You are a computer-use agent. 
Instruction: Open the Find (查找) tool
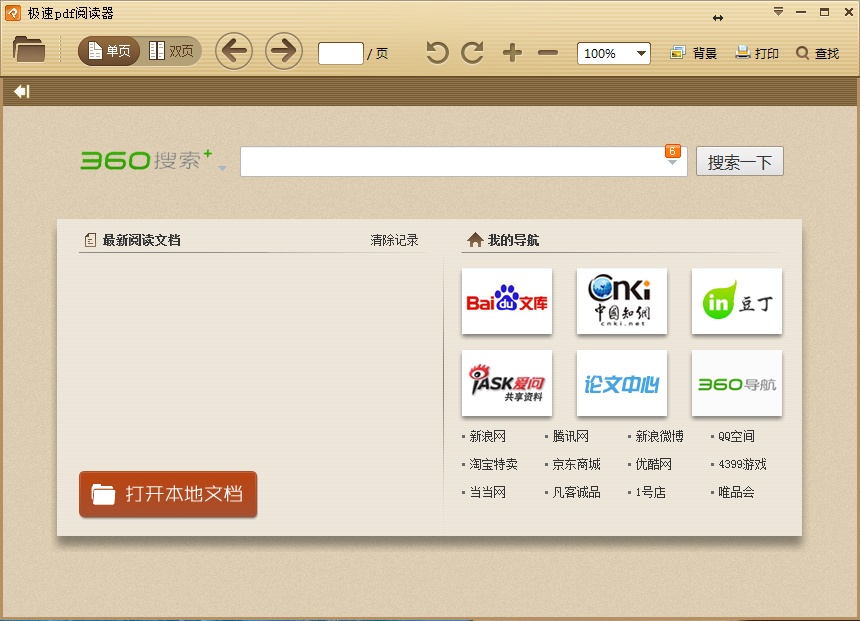pos(818,53)
